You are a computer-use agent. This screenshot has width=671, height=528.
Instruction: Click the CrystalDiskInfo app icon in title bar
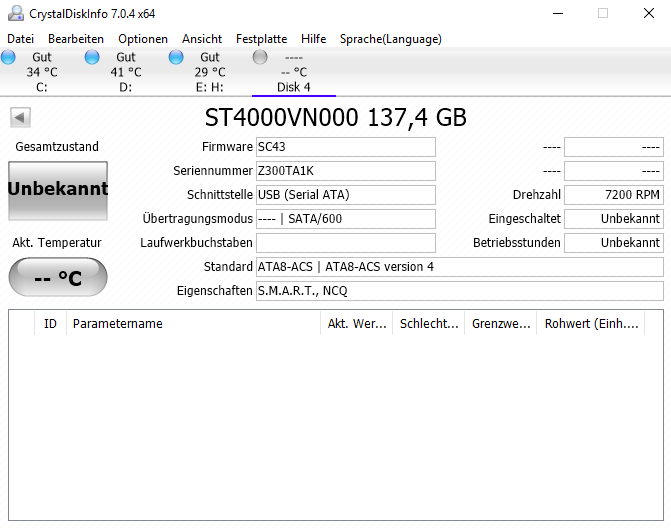[16, 13]
